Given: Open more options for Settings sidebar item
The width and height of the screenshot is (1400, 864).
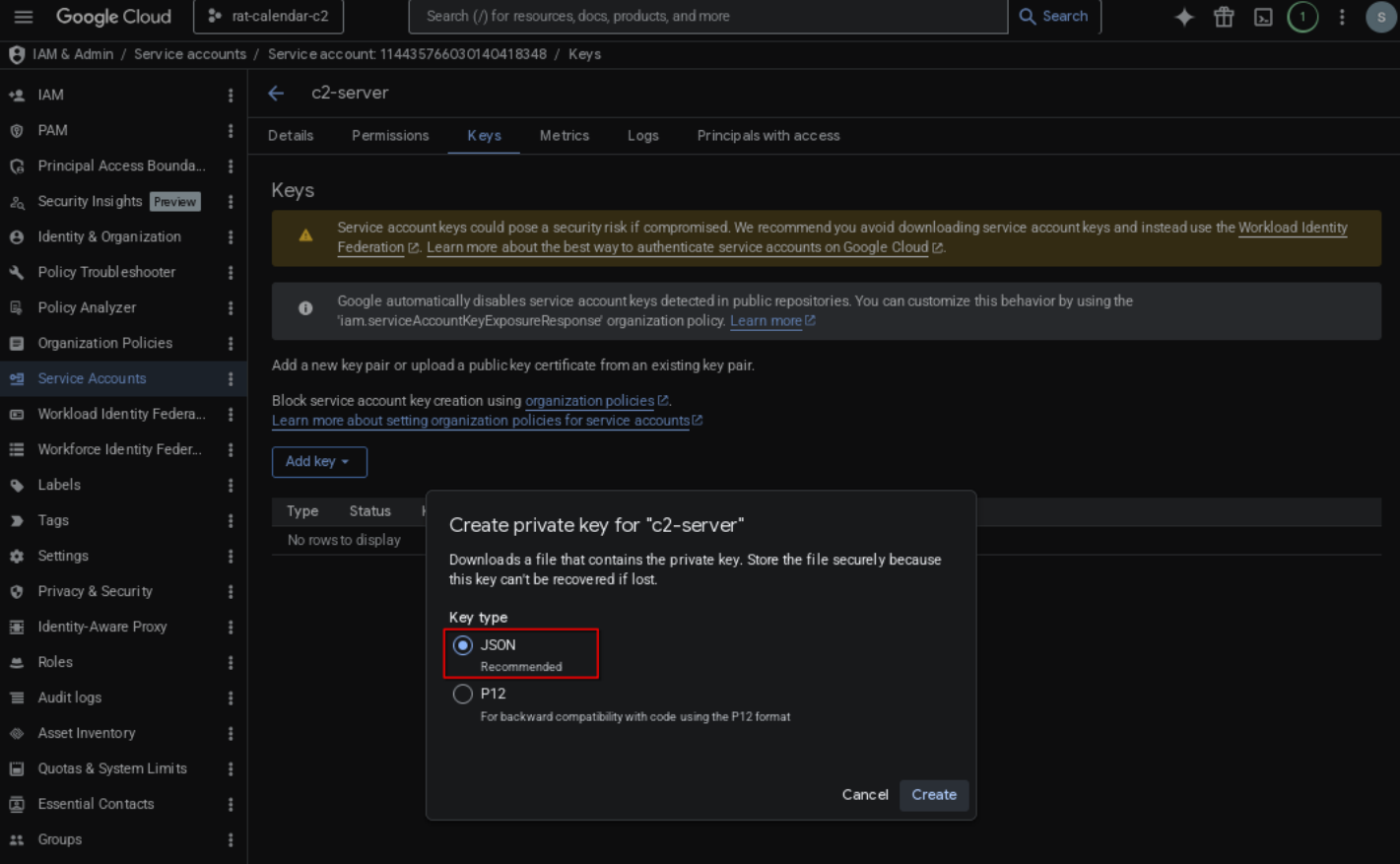Looking at the screenshot, I should pyautogui.click(x=231, y=557).
